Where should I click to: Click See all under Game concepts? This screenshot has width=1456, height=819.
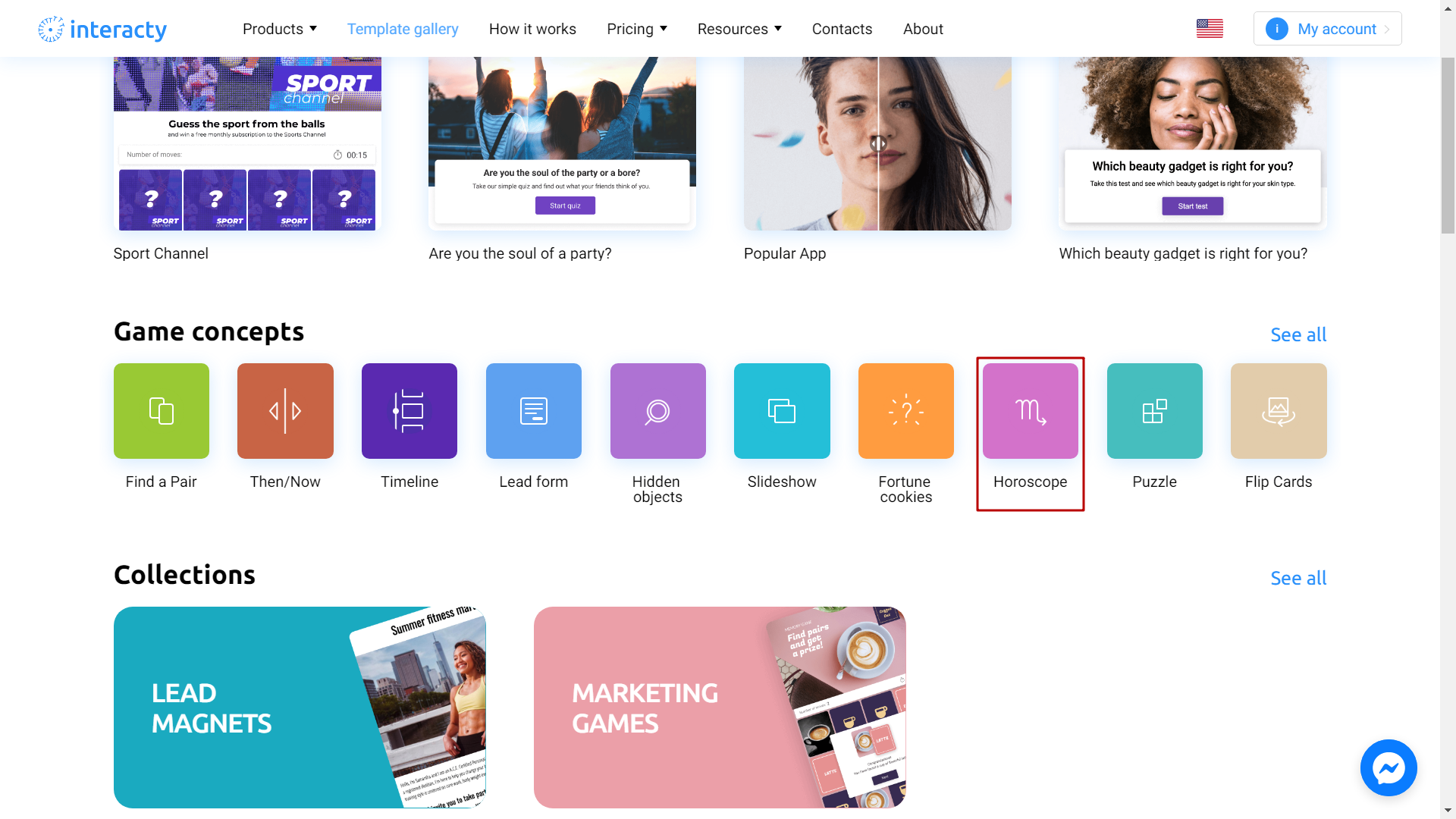pos(1299,334)
